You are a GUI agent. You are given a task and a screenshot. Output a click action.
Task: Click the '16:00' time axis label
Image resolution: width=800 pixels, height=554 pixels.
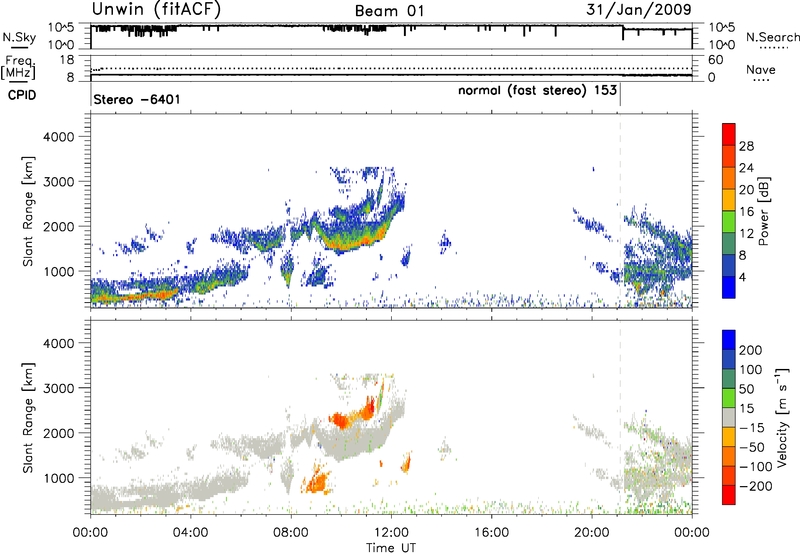point(491,533)
